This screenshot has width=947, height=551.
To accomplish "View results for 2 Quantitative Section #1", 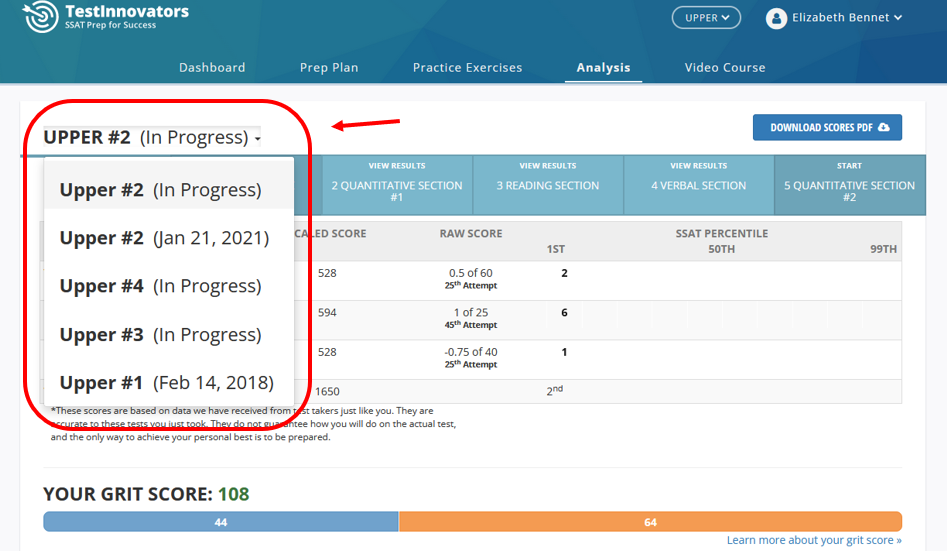I will pyautogui.click(x=397, y=185).
